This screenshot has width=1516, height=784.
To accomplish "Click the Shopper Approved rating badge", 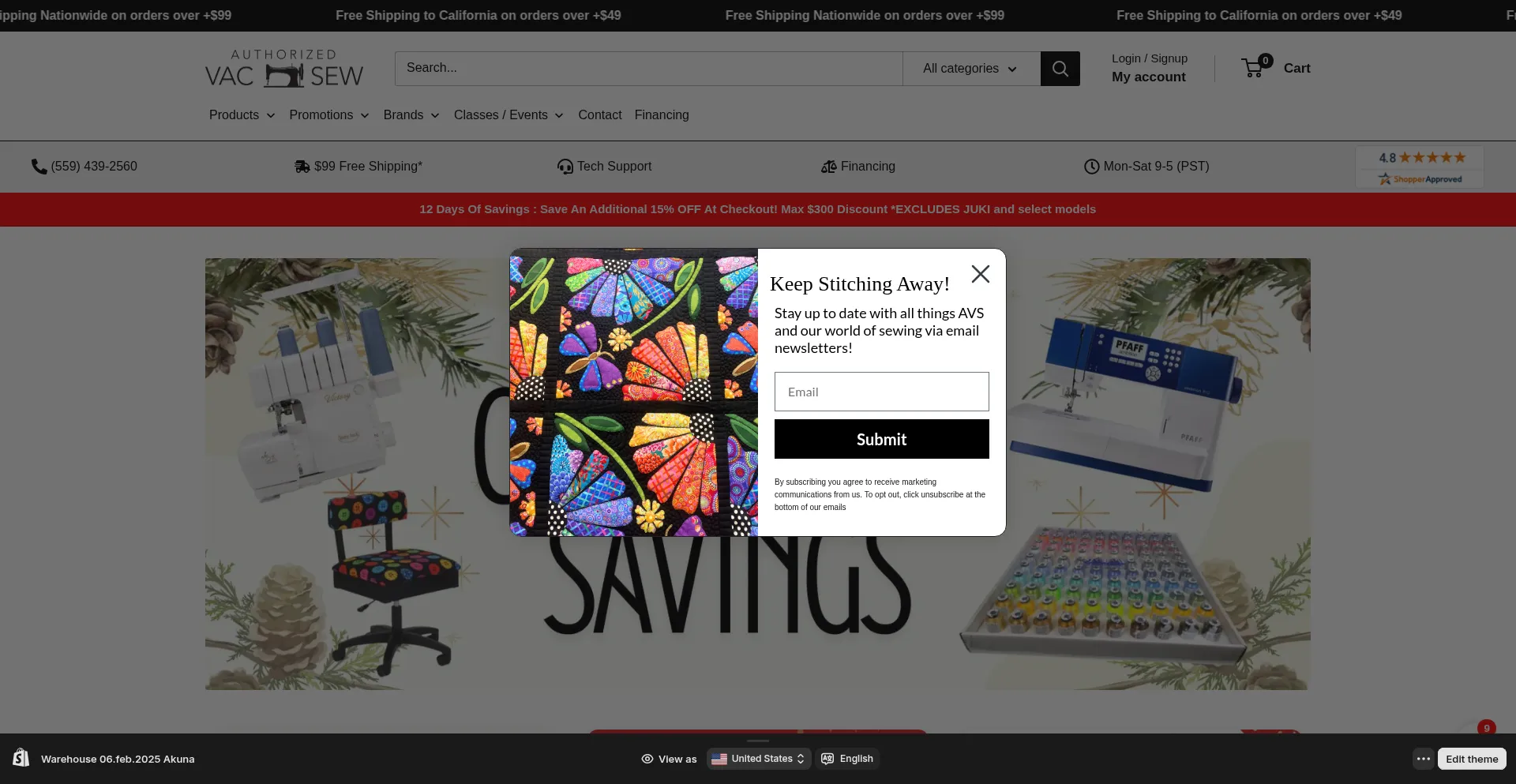I will 1420,167.
